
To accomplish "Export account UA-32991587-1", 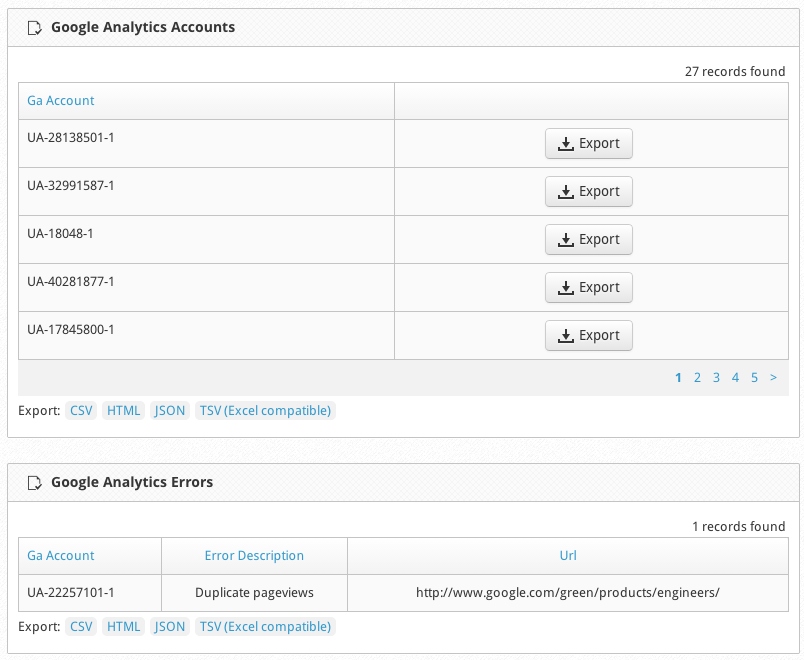I will click(589, 191).
